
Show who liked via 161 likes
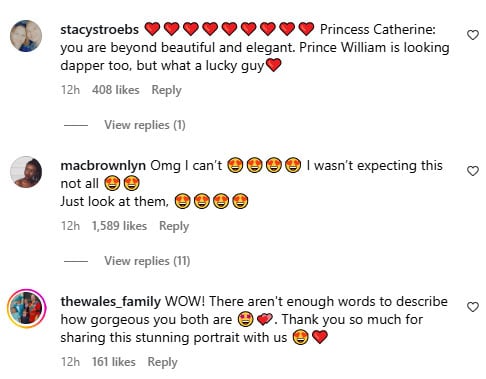[114, 362]
